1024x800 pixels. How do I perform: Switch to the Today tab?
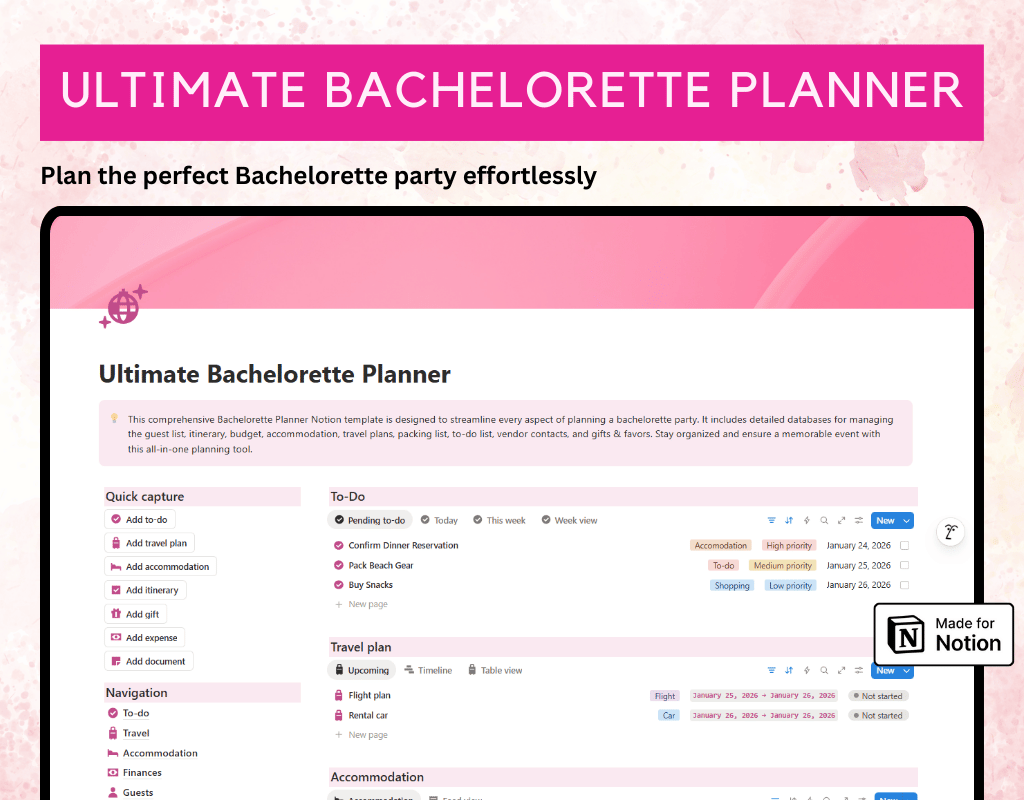tap(439, 520)
